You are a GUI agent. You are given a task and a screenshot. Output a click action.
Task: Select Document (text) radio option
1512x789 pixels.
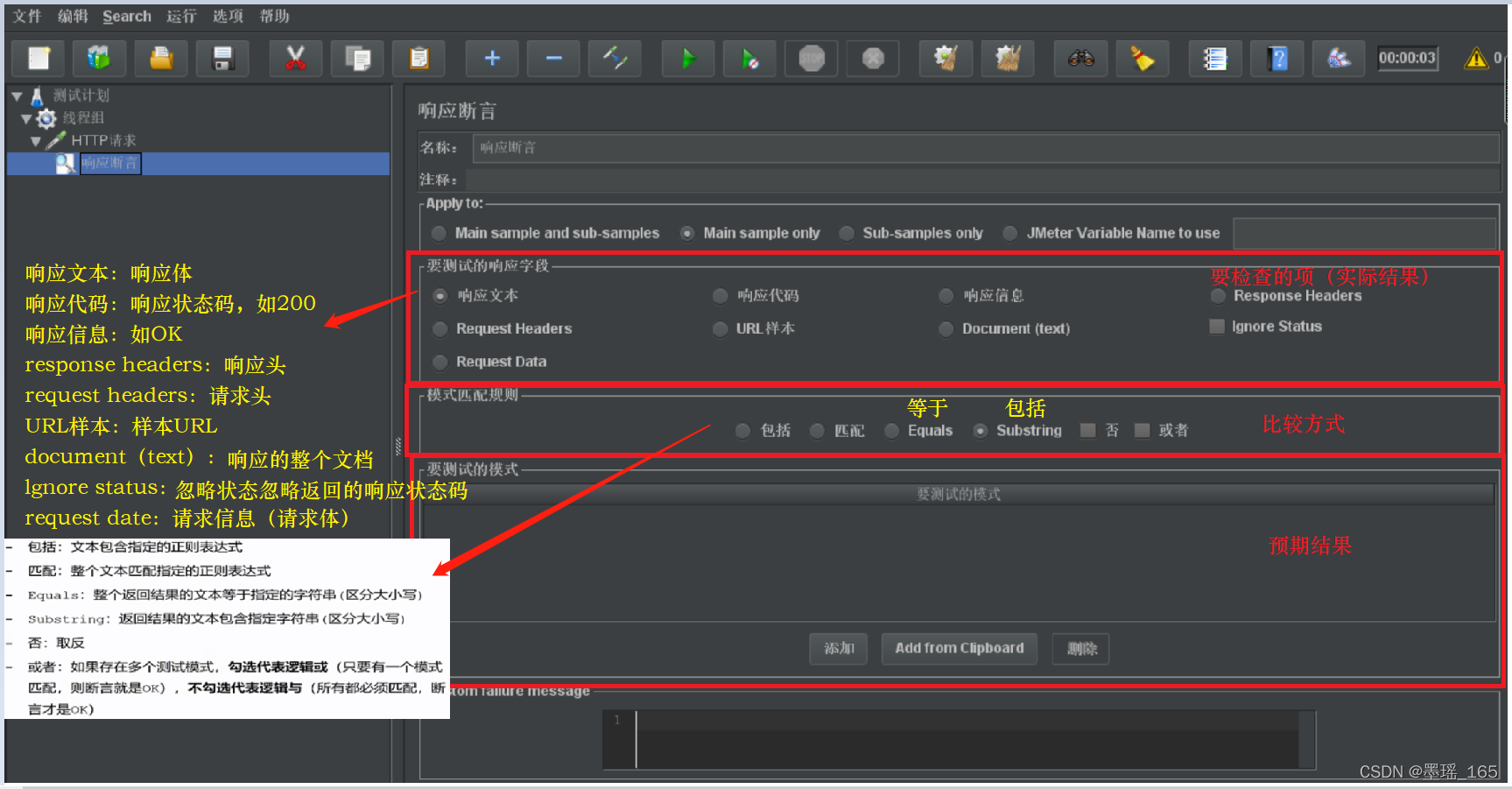[x=946, y=329]
